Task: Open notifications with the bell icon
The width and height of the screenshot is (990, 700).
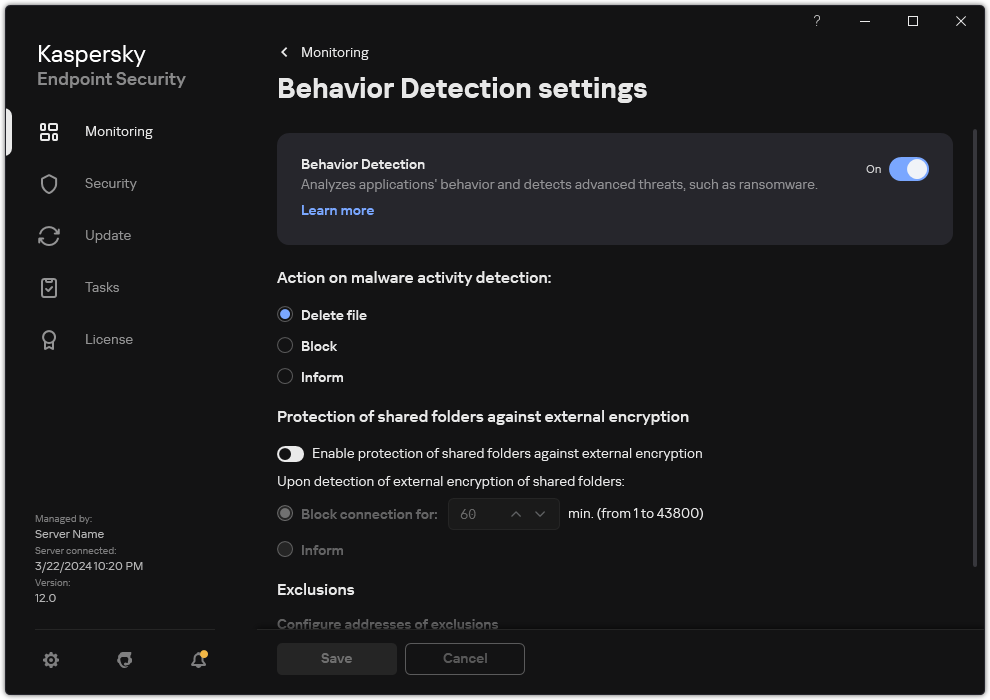Action: coord(198,661)
